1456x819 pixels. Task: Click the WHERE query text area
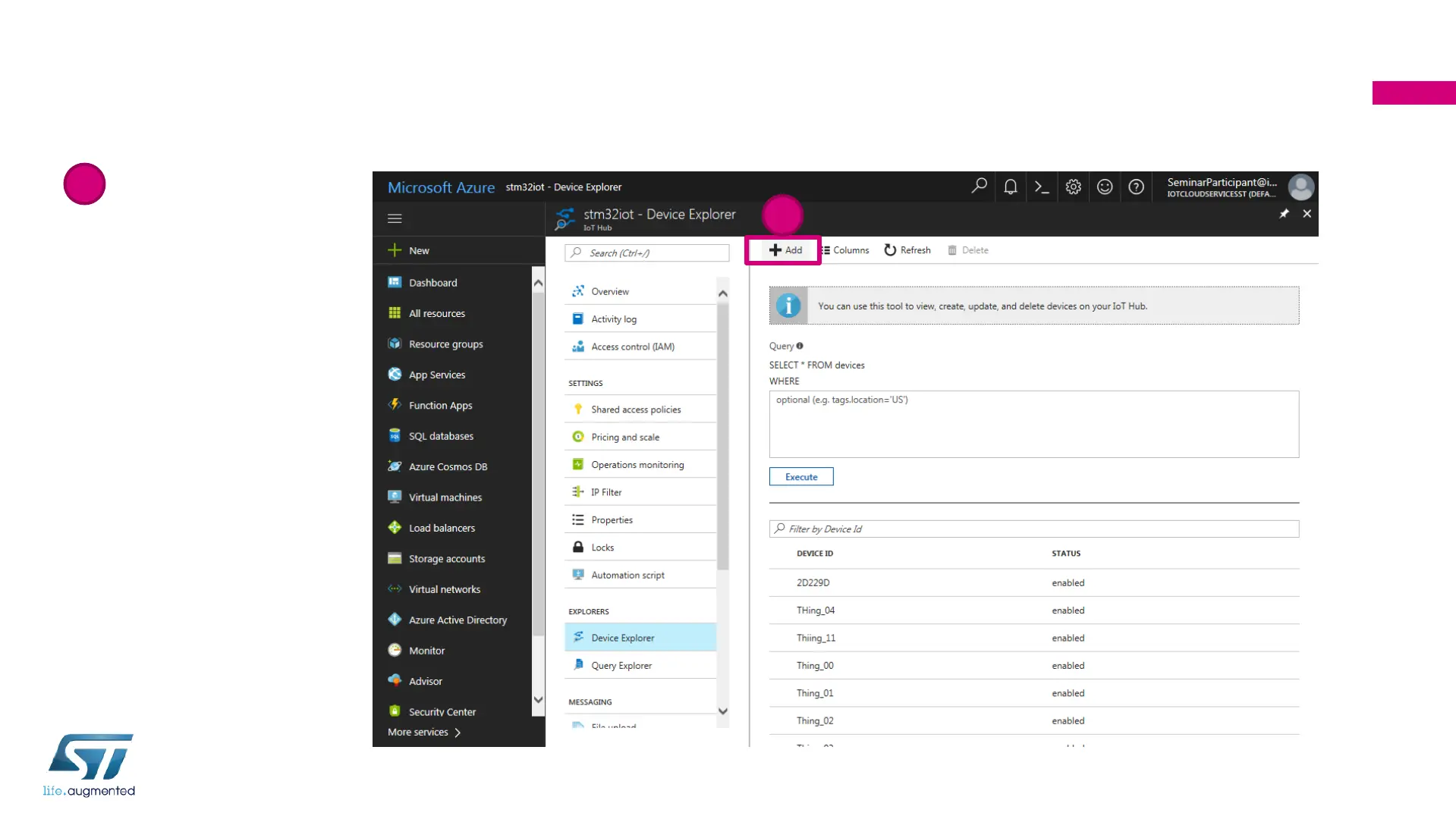[1033, 424]
